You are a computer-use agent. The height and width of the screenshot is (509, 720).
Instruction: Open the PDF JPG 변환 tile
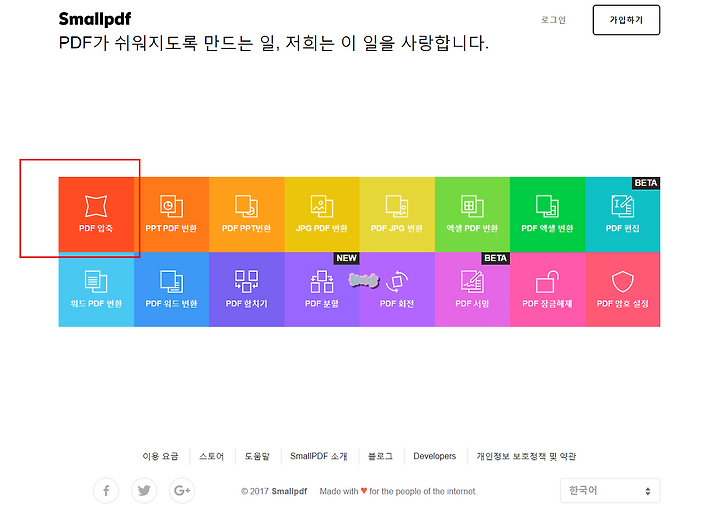[x=397, y=215]
